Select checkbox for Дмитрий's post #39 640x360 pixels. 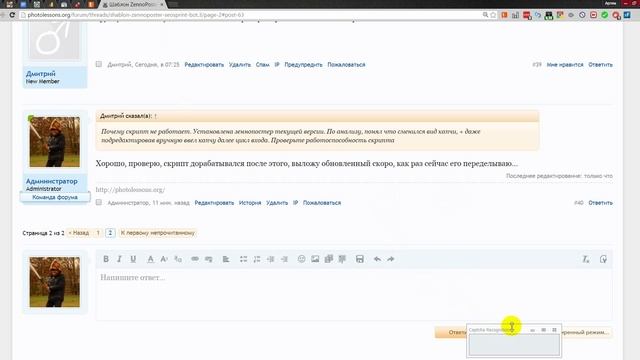[x=99, y=64]
